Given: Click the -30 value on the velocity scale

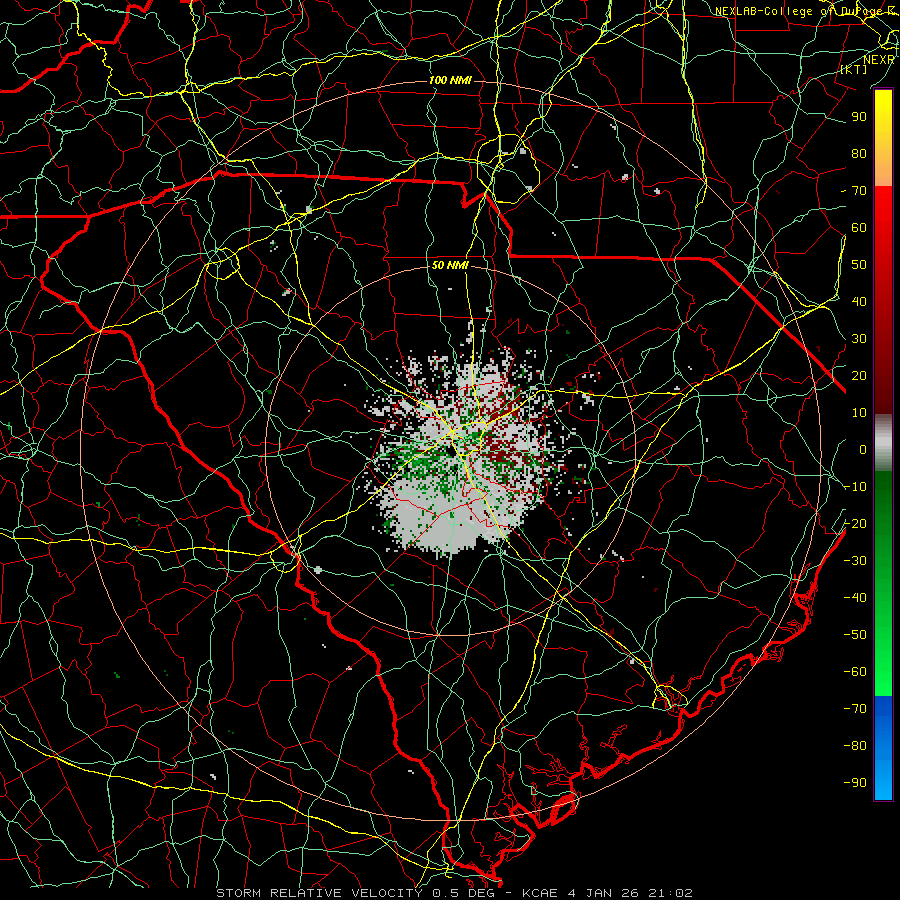Looking at the screenshot, I should (855, 561).
